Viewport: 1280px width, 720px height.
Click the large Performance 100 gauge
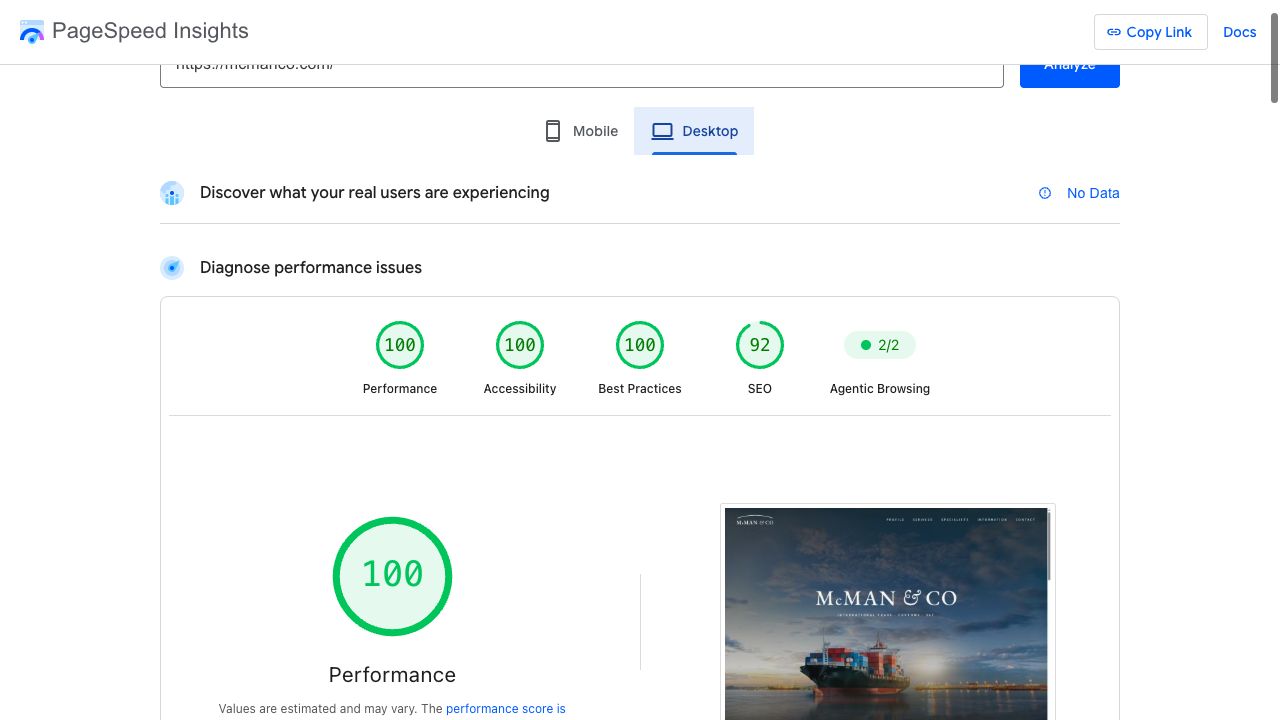(392, 576)
